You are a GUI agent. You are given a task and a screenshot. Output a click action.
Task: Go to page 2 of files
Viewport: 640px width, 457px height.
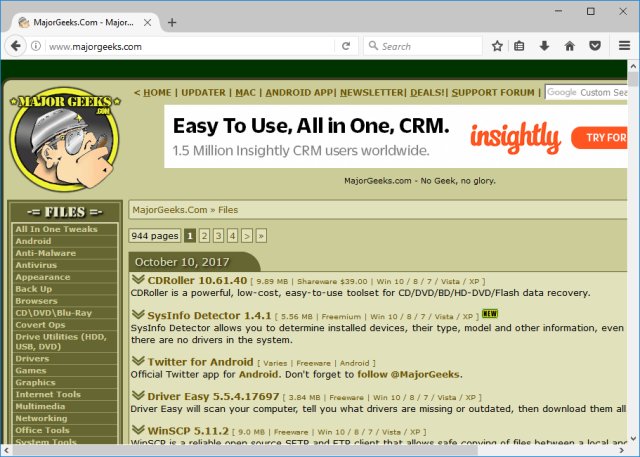[x=204, y=236]
